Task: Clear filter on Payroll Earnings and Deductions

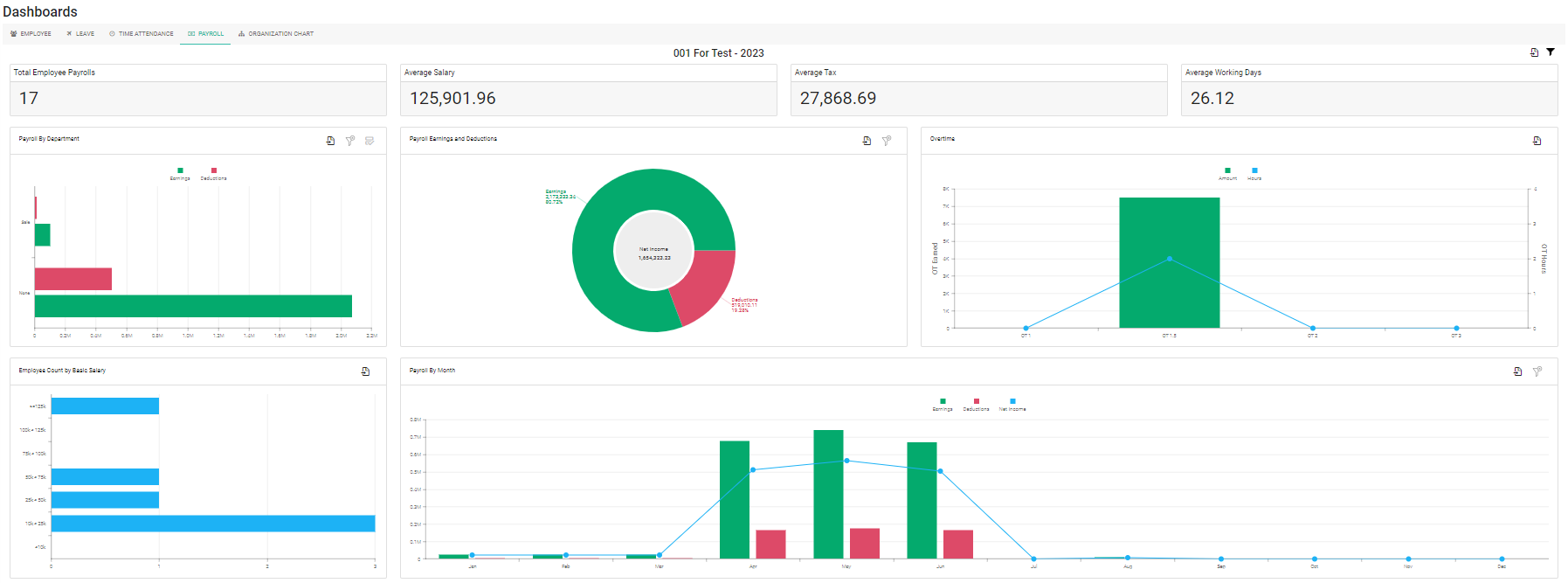Action: coord(887,141)
